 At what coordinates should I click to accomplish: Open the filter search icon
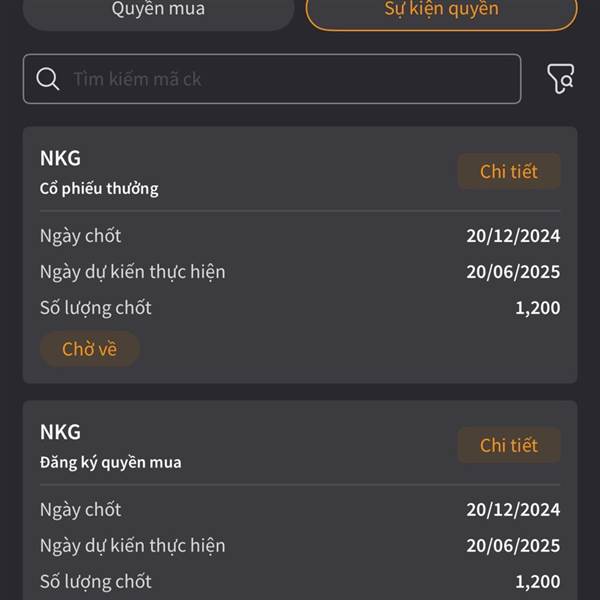tap(560, 79)
